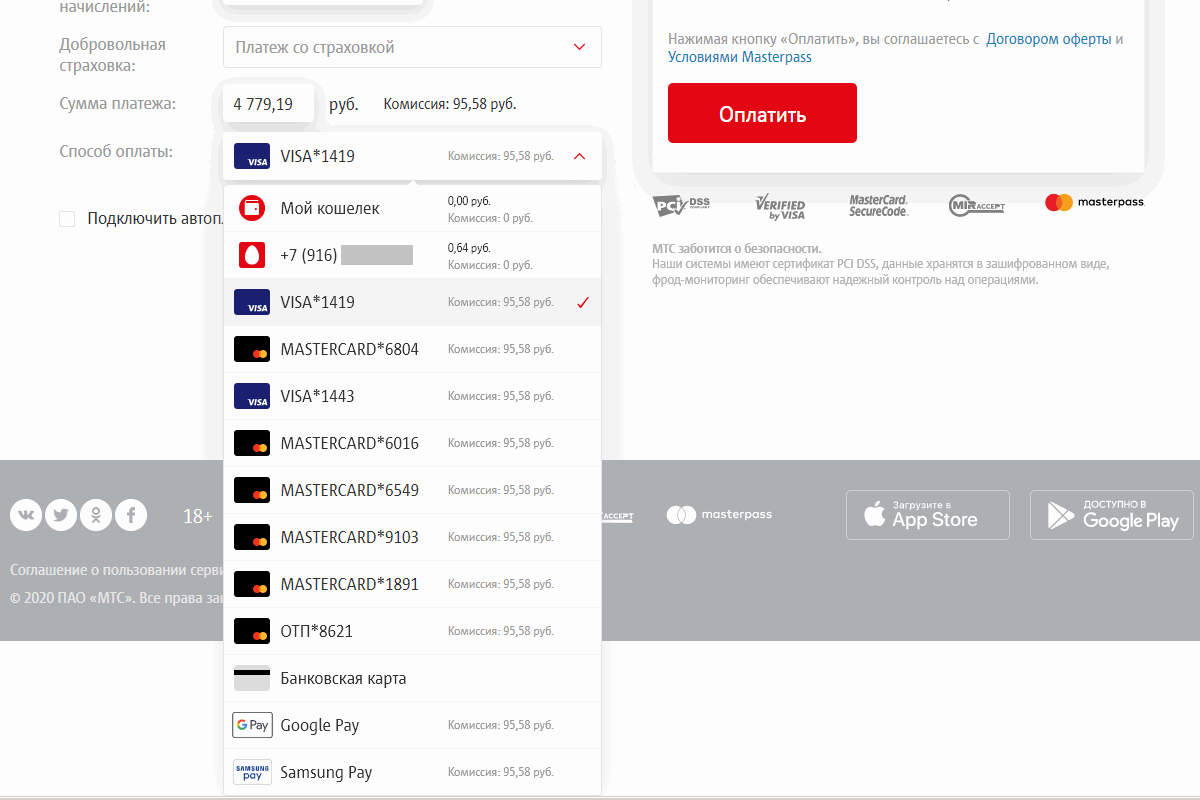
Task: Click the masterpass logo under Оплатить
Action: coord(1094,202)
